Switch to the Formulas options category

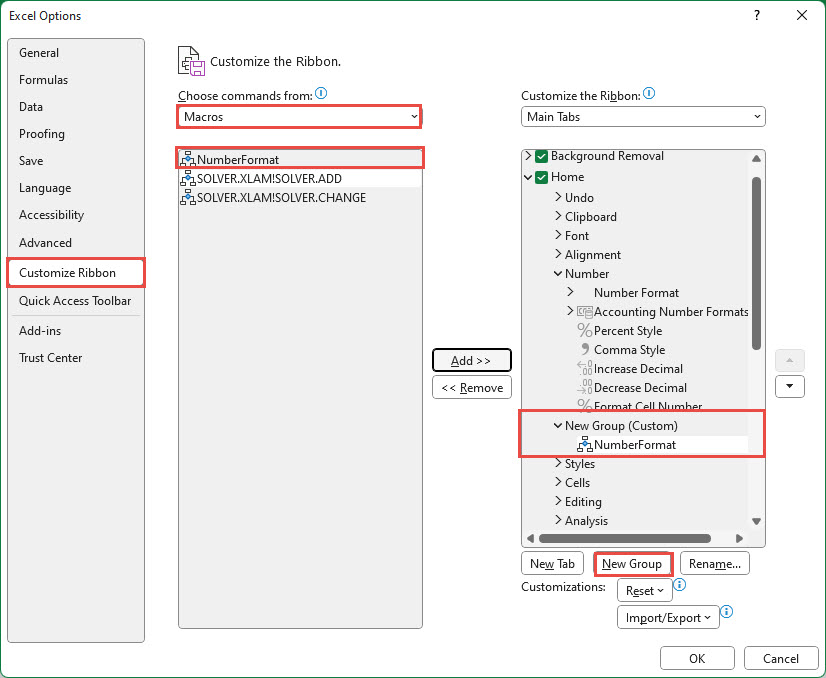[44, 80]
